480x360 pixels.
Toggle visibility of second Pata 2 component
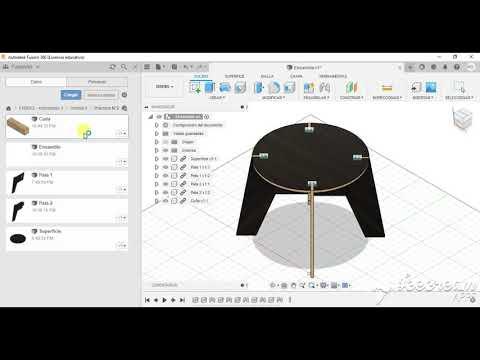coord(165,192)
